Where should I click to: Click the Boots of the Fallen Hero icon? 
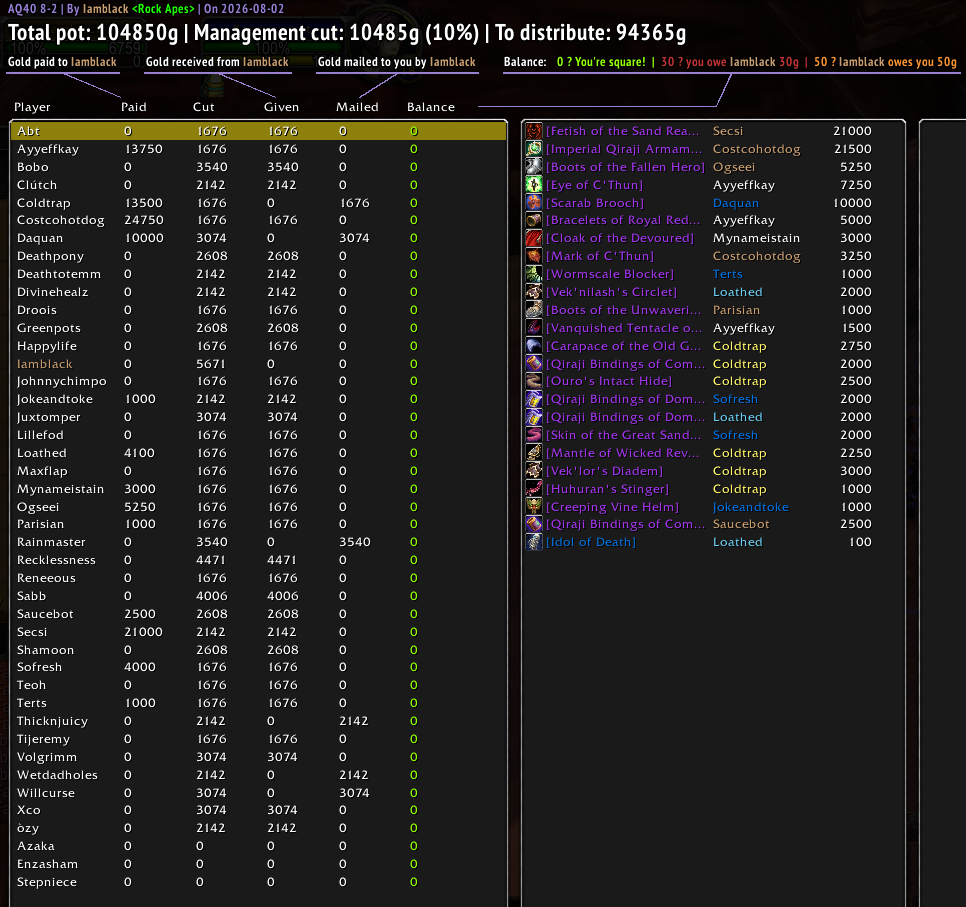click(x=534, y=166)
